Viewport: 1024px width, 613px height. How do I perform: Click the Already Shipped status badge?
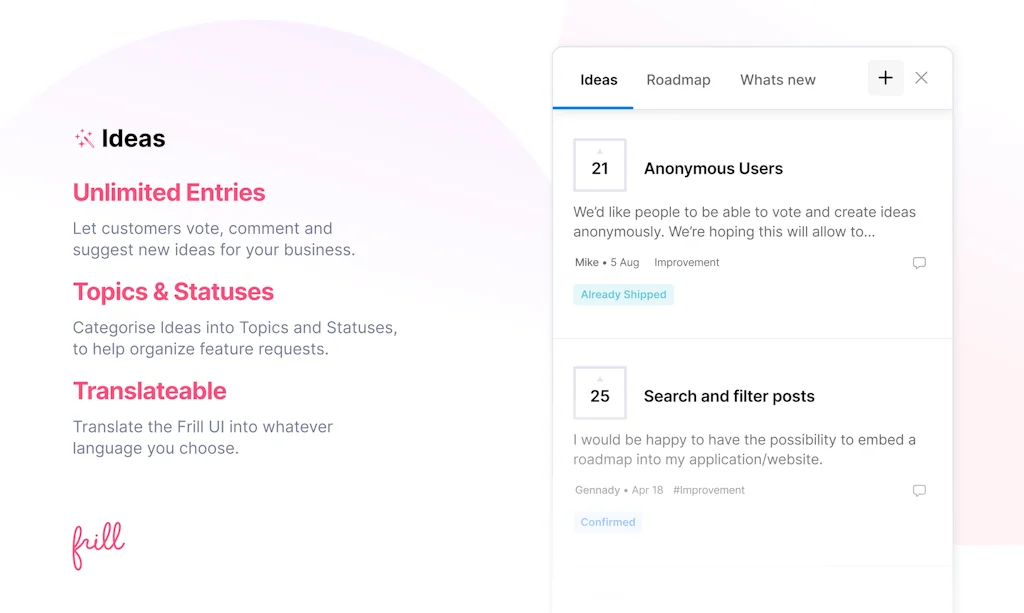click(623, 295)
